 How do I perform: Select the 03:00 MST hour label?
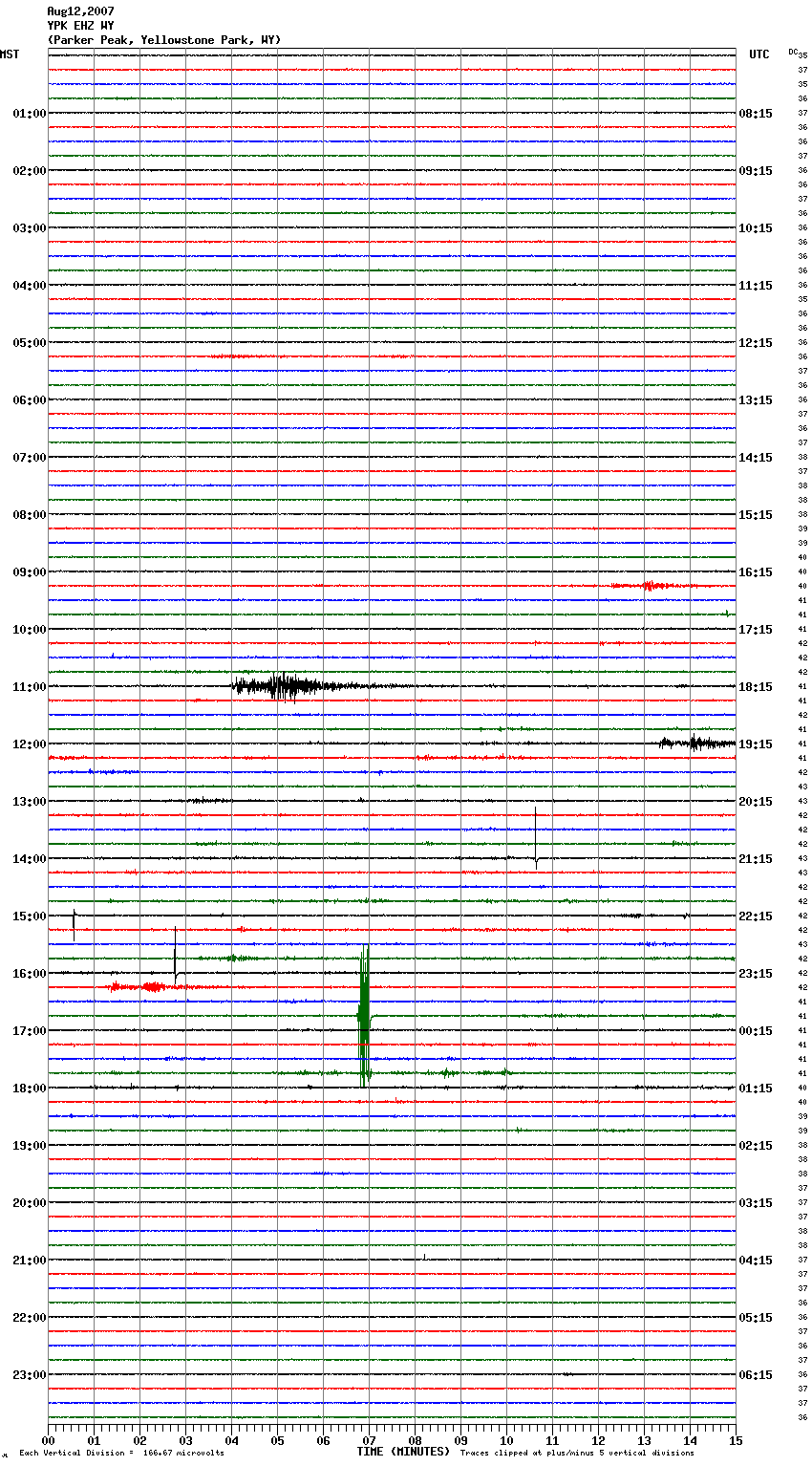(x=30, y=228)
